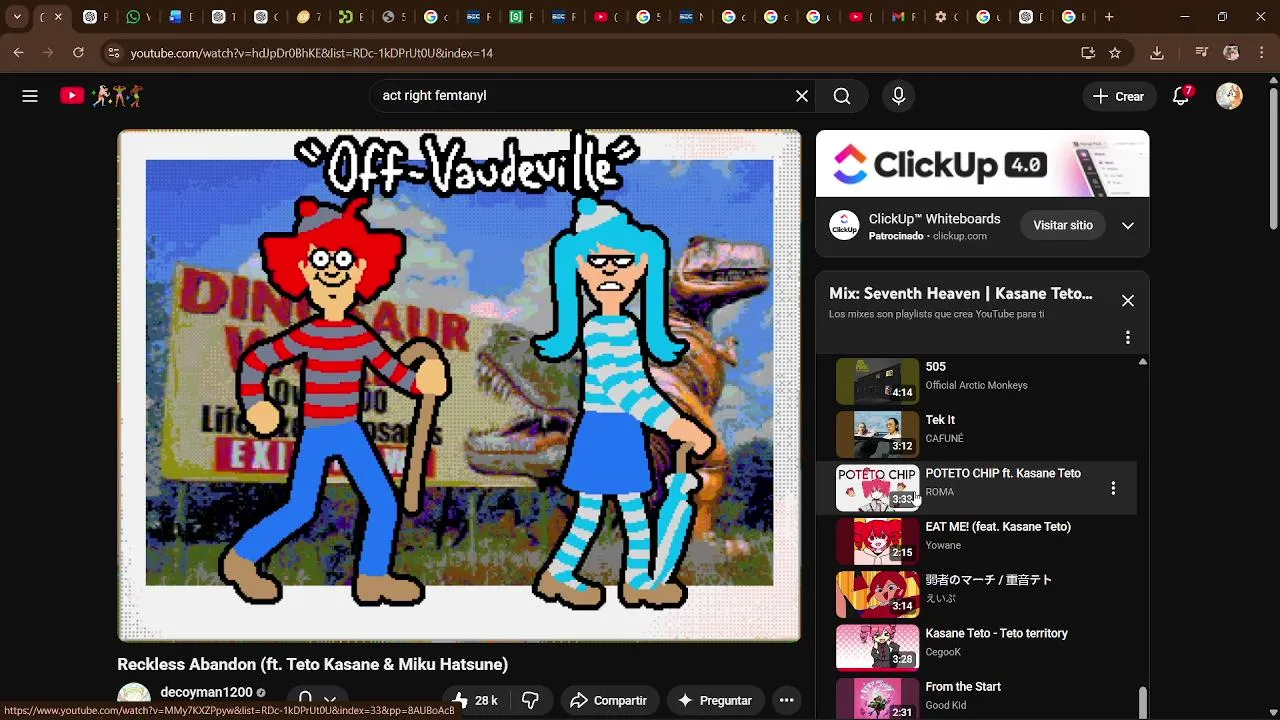Viewport: 1280px width, 720px height.
Task: Open the Chrome profile avatar
Action: pyautogui.click(x=1231, y=53)
